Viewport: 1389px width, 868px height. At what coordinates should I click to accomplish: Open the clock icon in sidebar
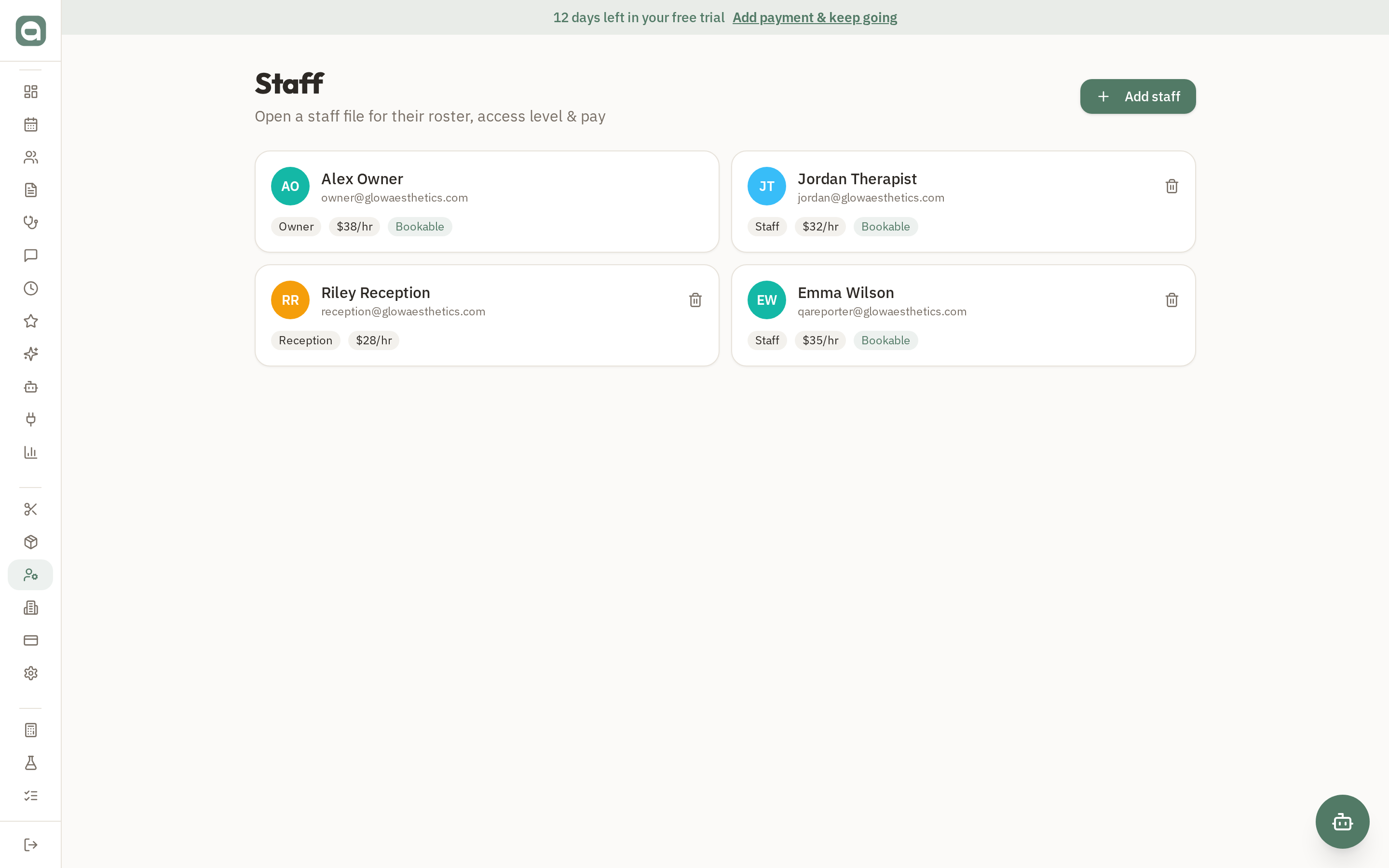pyautogui.click(x=30, y=288)
